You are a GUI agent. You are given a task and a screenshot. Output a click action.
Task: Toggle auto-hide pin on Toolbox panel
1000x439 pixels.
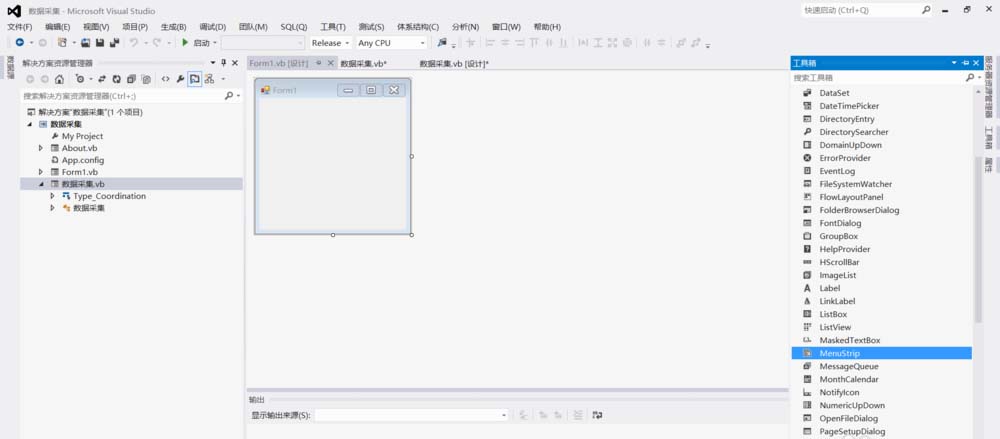click(x=966, y=63)
